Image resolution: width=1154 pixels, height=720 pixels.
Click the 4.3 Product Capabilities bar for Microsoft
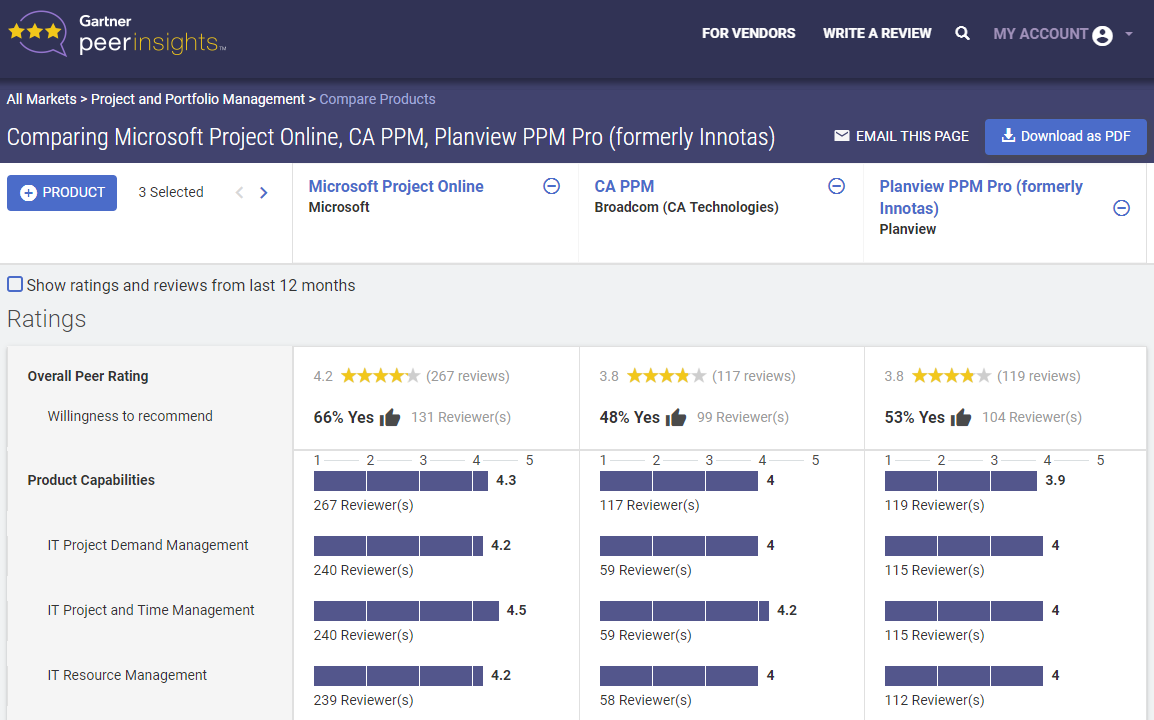coord(400,481)
